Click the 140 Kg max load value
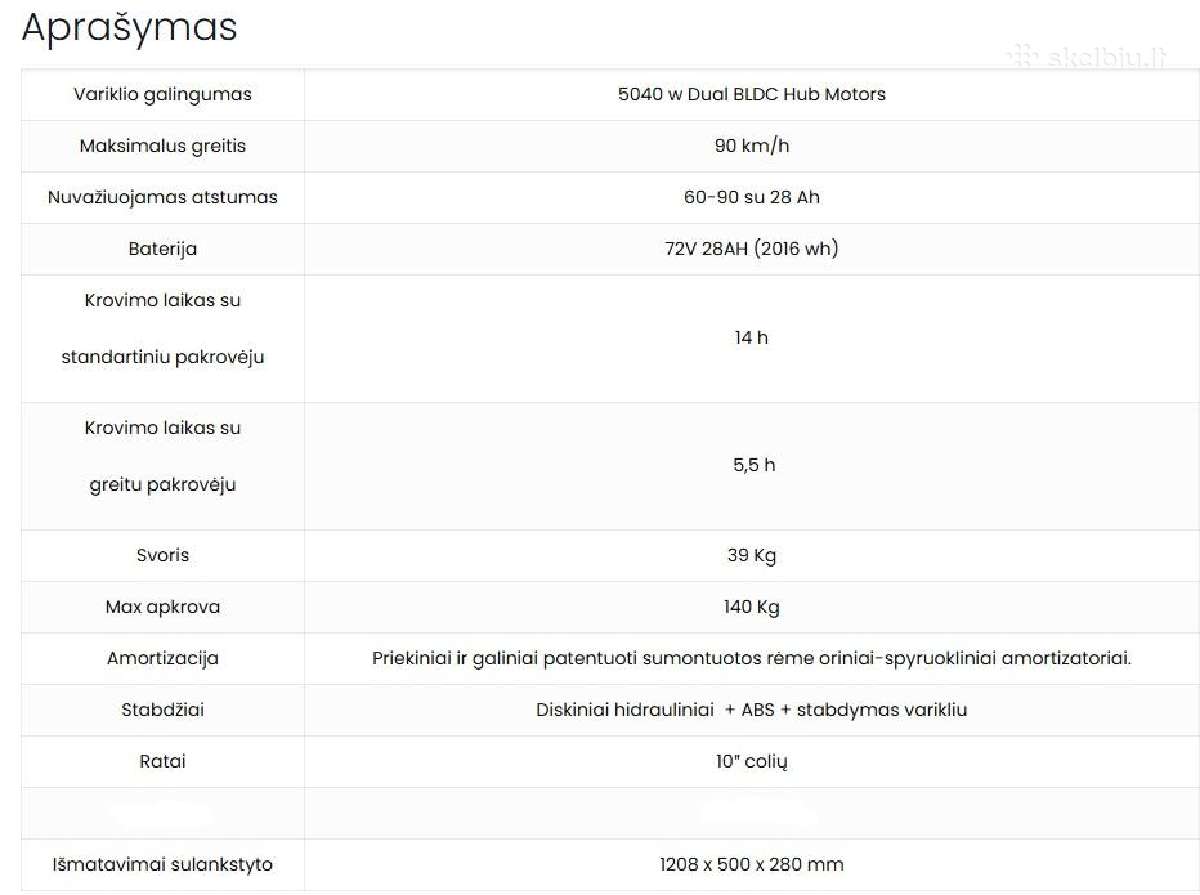The width and height of the screenshot is (1200, 895). coord(752,607)
